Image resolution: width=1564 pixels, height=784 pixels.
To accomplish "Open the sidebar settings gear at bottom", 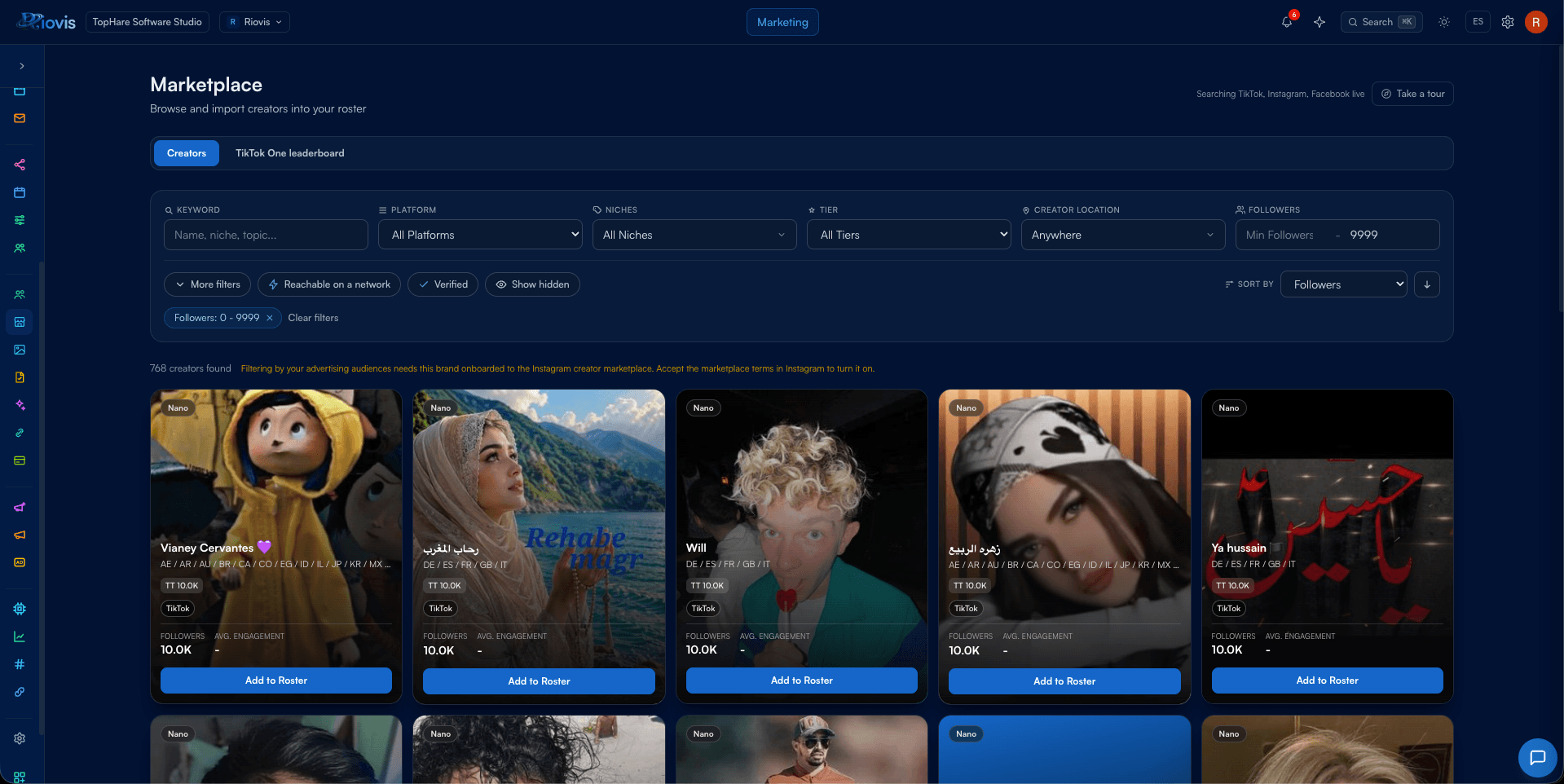I will [x=20, y=738].
